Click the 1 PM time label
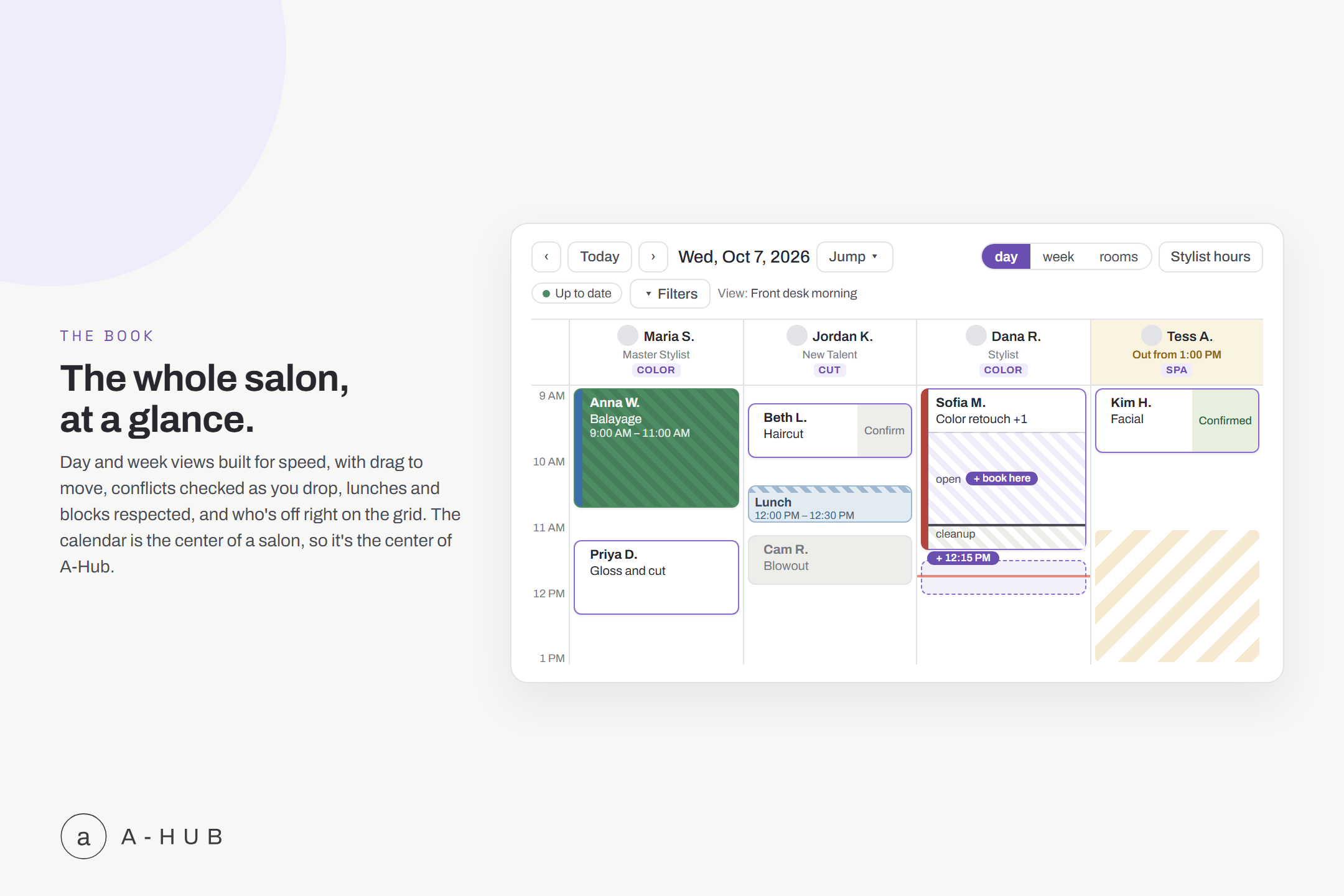This screenshot has width=1344, height=896. (x=552, y=658)
